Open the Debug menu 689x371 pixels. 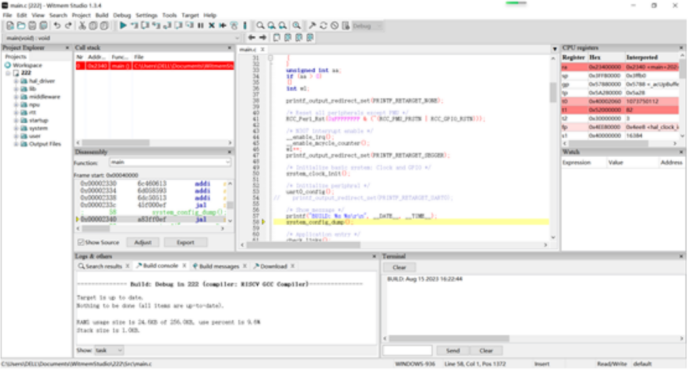point(122,15)
